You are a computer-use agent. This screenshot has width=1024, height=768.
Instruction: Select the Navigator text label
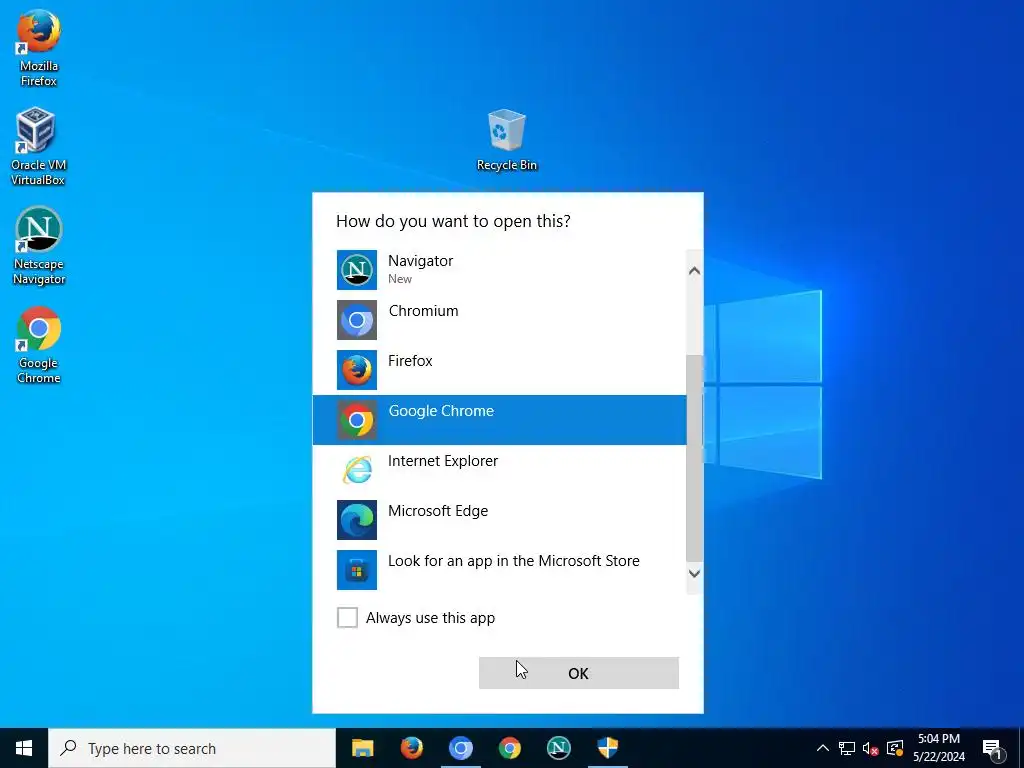coord(421,261)
